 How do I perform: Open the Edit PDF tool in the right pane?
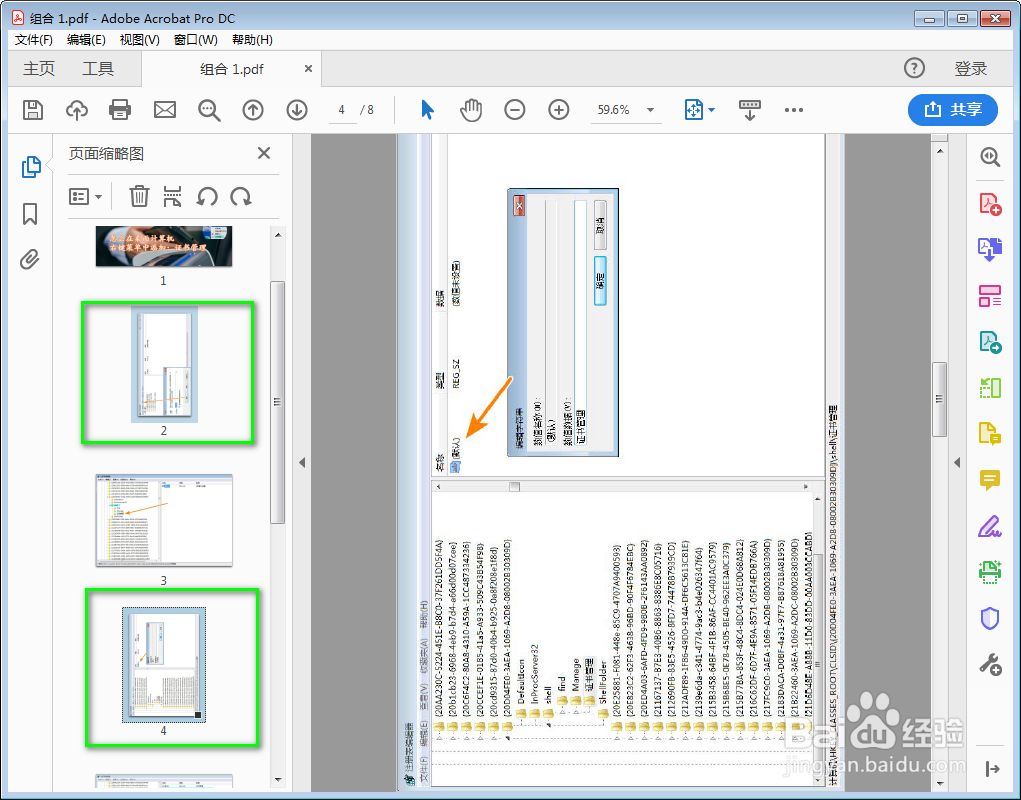[990, 296]
